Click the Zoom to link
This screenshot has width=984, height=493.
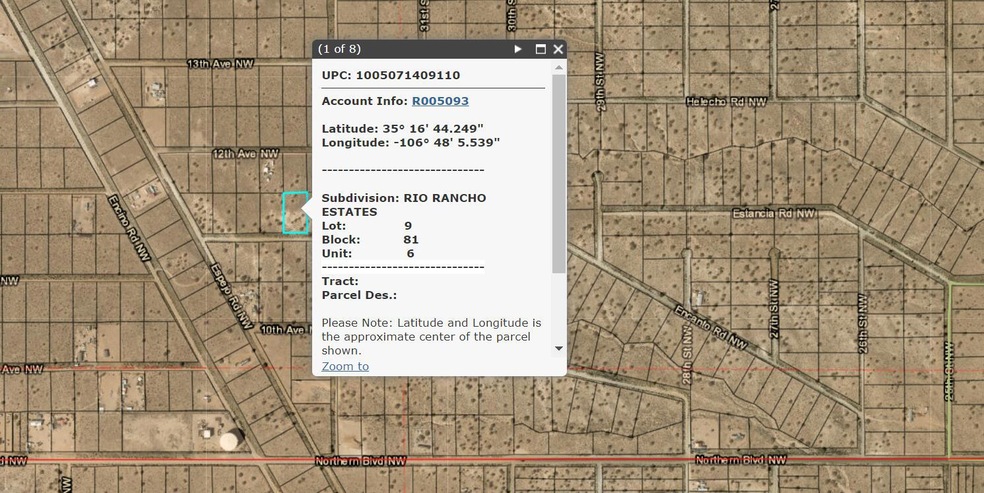click(345, 366)
